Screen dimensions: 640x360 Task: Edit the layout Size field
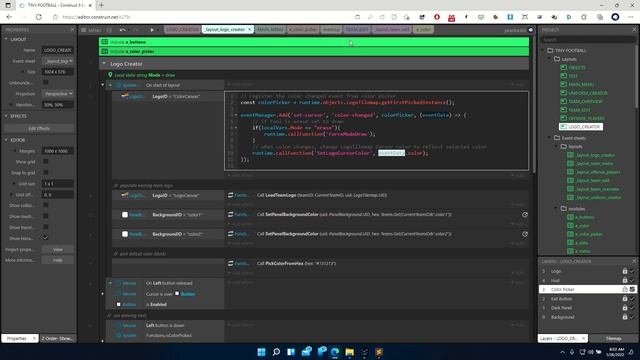[x=58, y=72]
